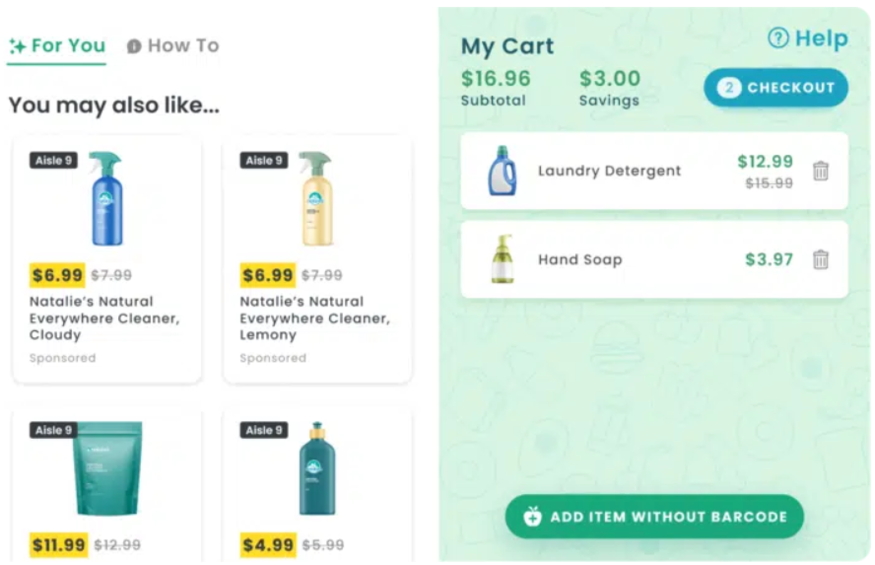This screenshot has height=565, width=875.
Task: Switch to the For You tab
Action: tap(56, 46)
